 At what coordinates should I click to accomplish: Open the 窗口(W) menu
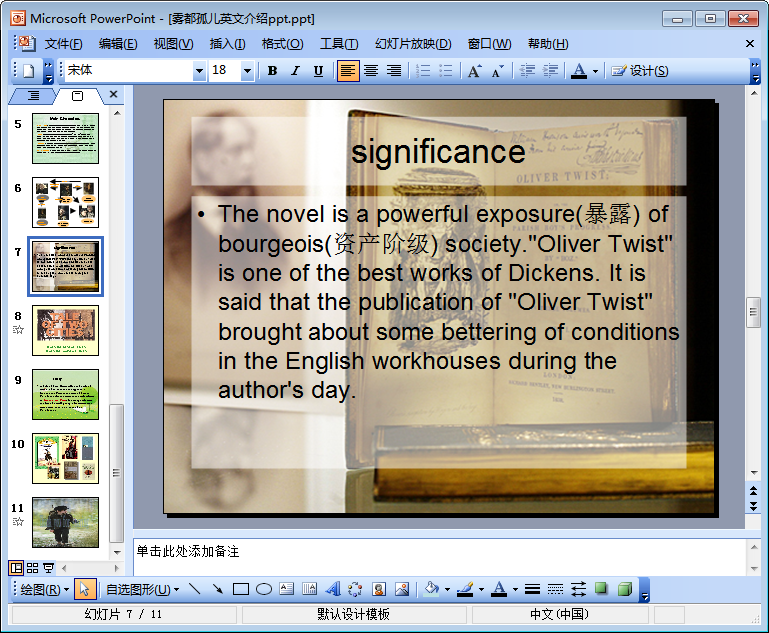click(489, 44)
